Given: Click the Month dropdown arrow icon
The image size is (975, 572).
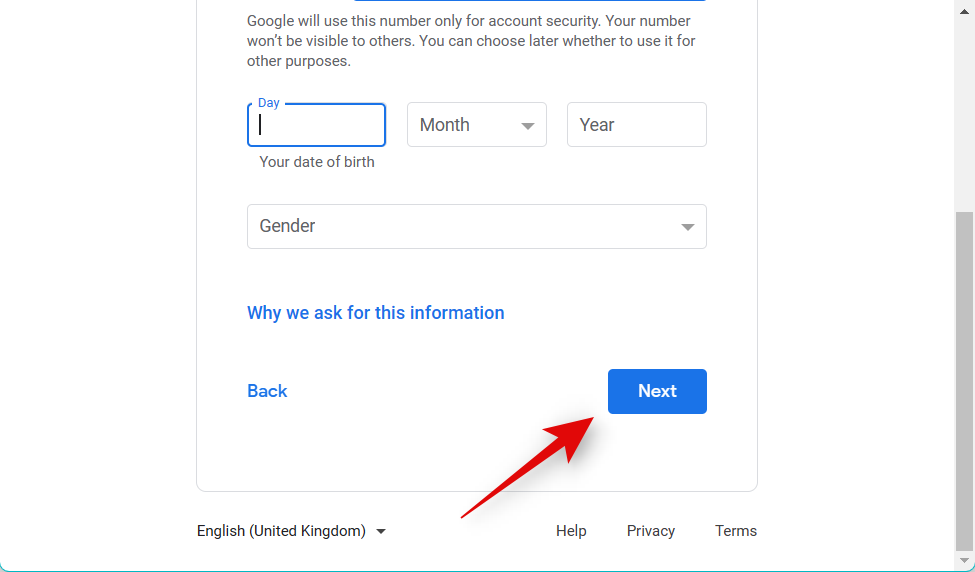Looking at the screenshot, I should click(528, 126).
